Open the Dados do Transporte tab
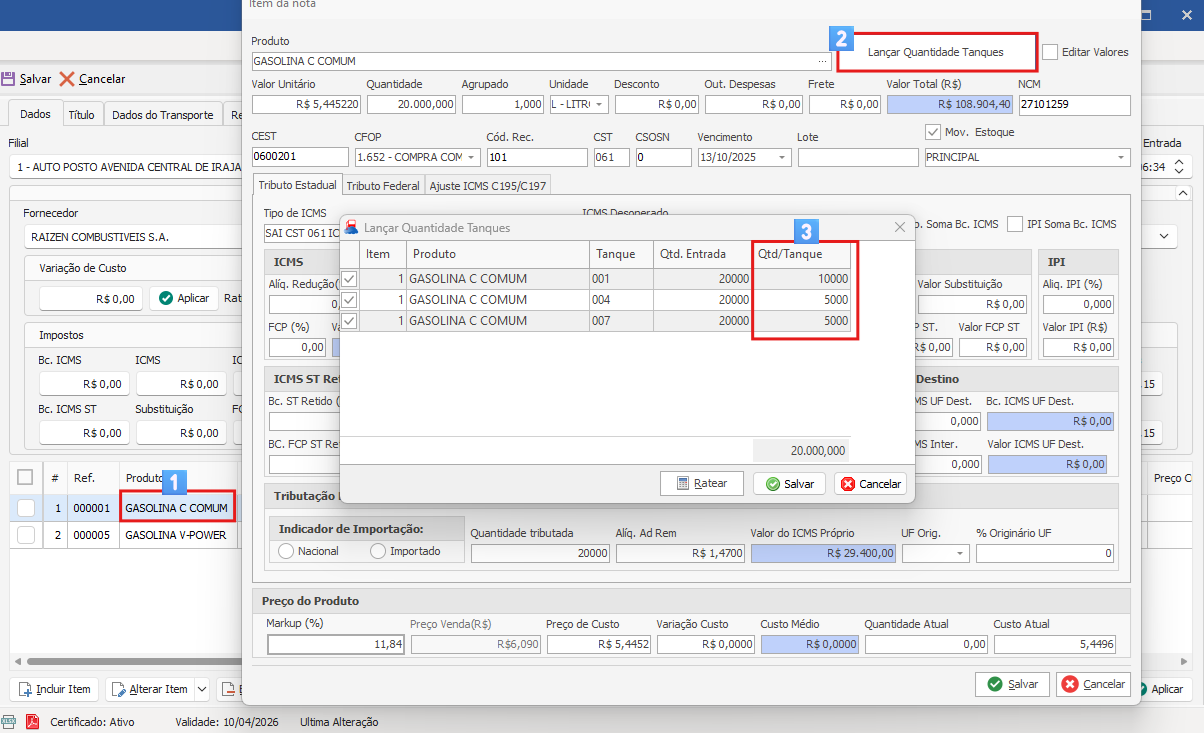The height and width of the screenshot is (733, 1204). tap(162, 115)
